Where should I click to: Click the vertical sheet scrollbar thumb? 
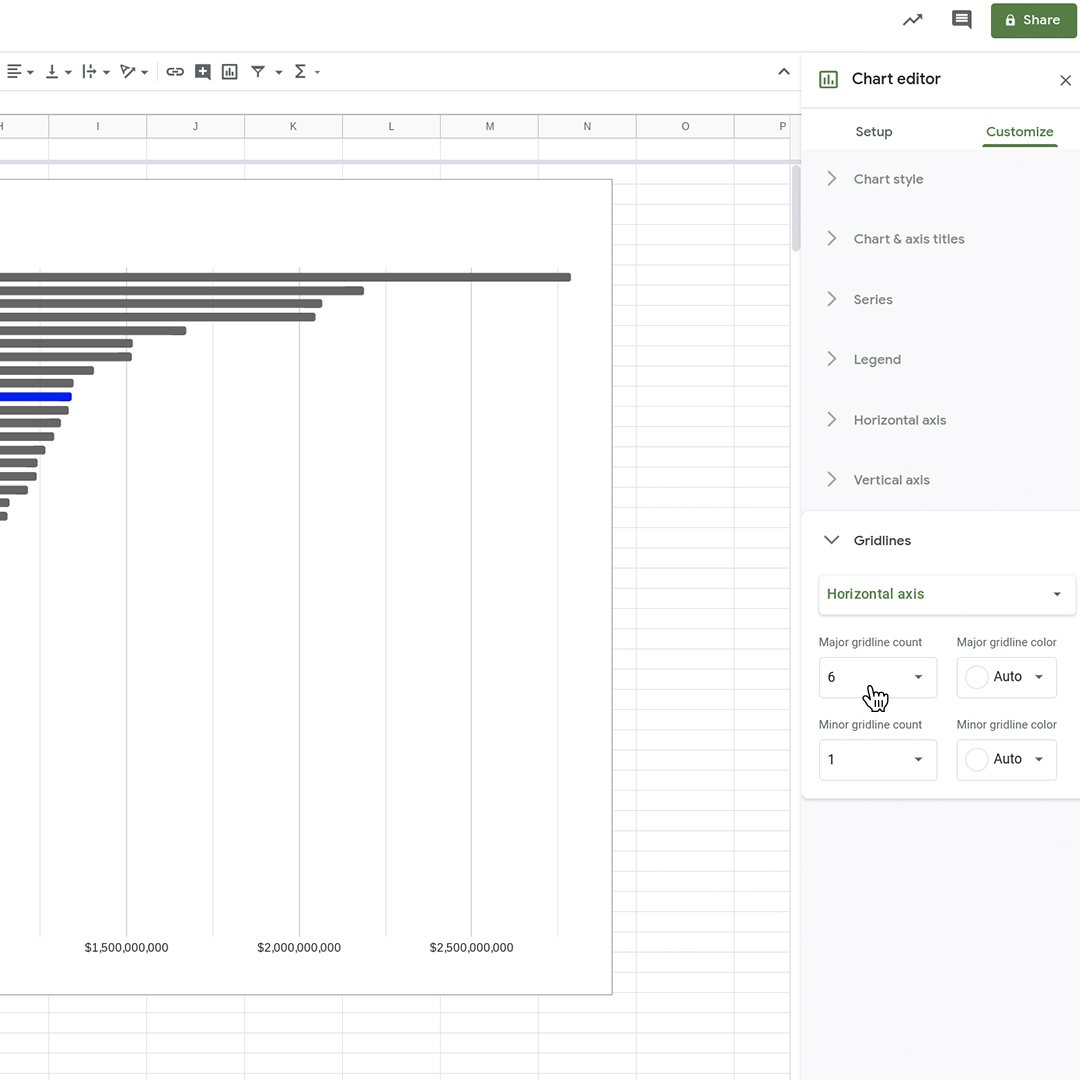(796, 208)
